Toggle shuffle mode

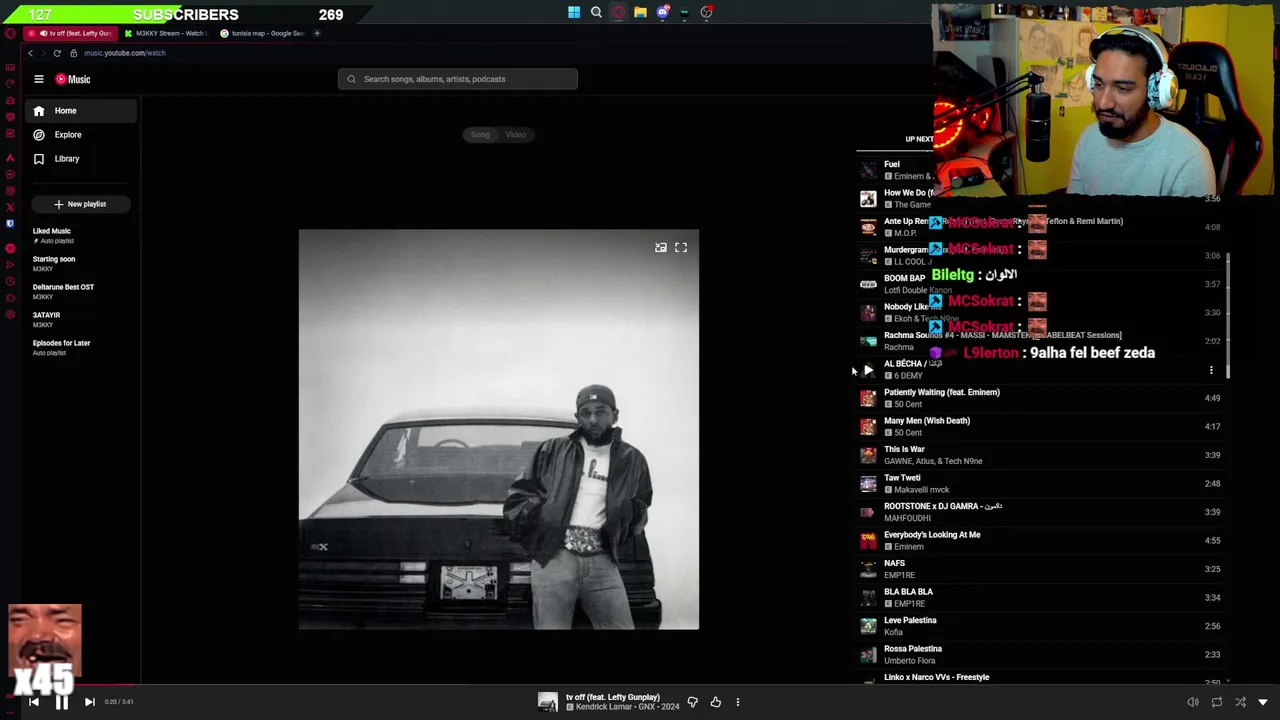point(1240,702)
